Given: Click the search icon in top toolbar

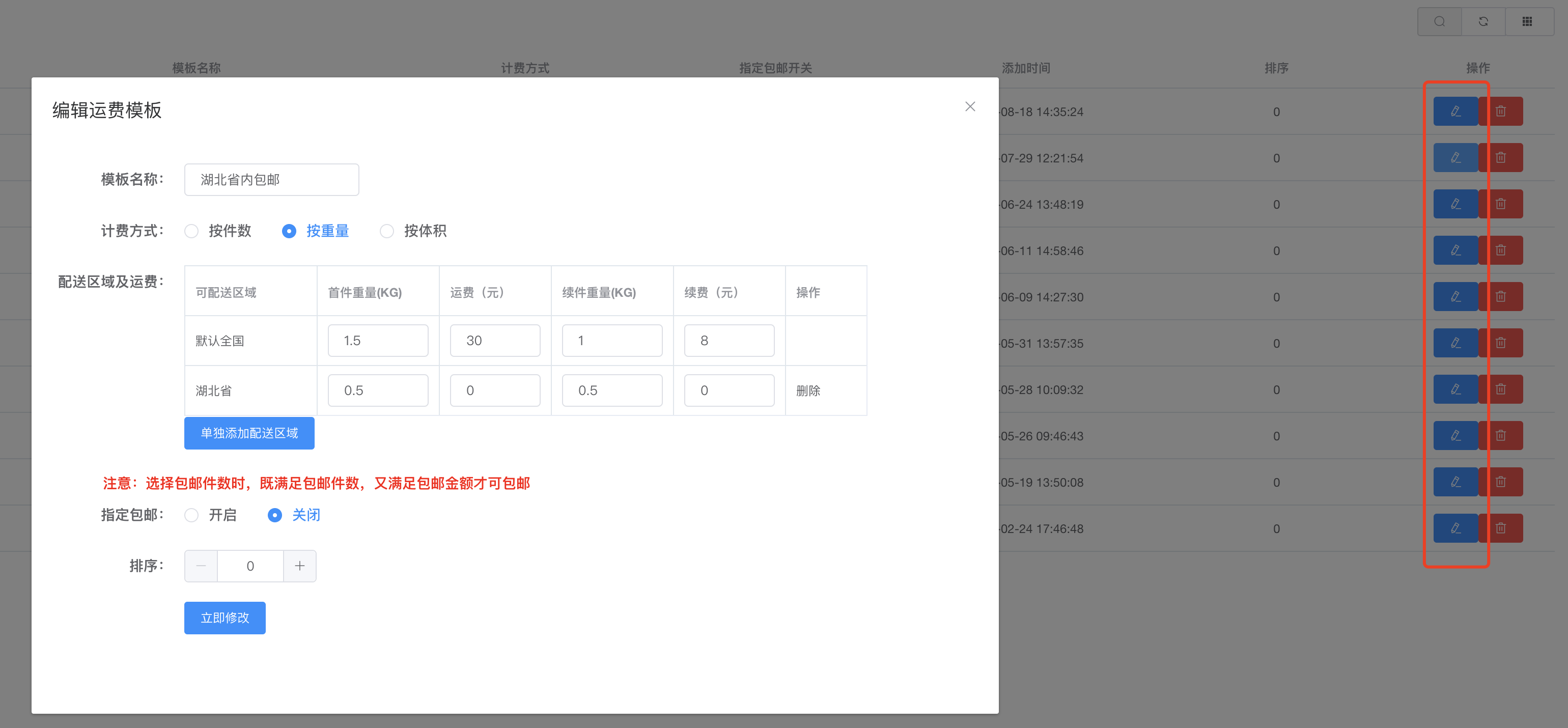Looking at the screenshot, I should tap(1439, 21).
